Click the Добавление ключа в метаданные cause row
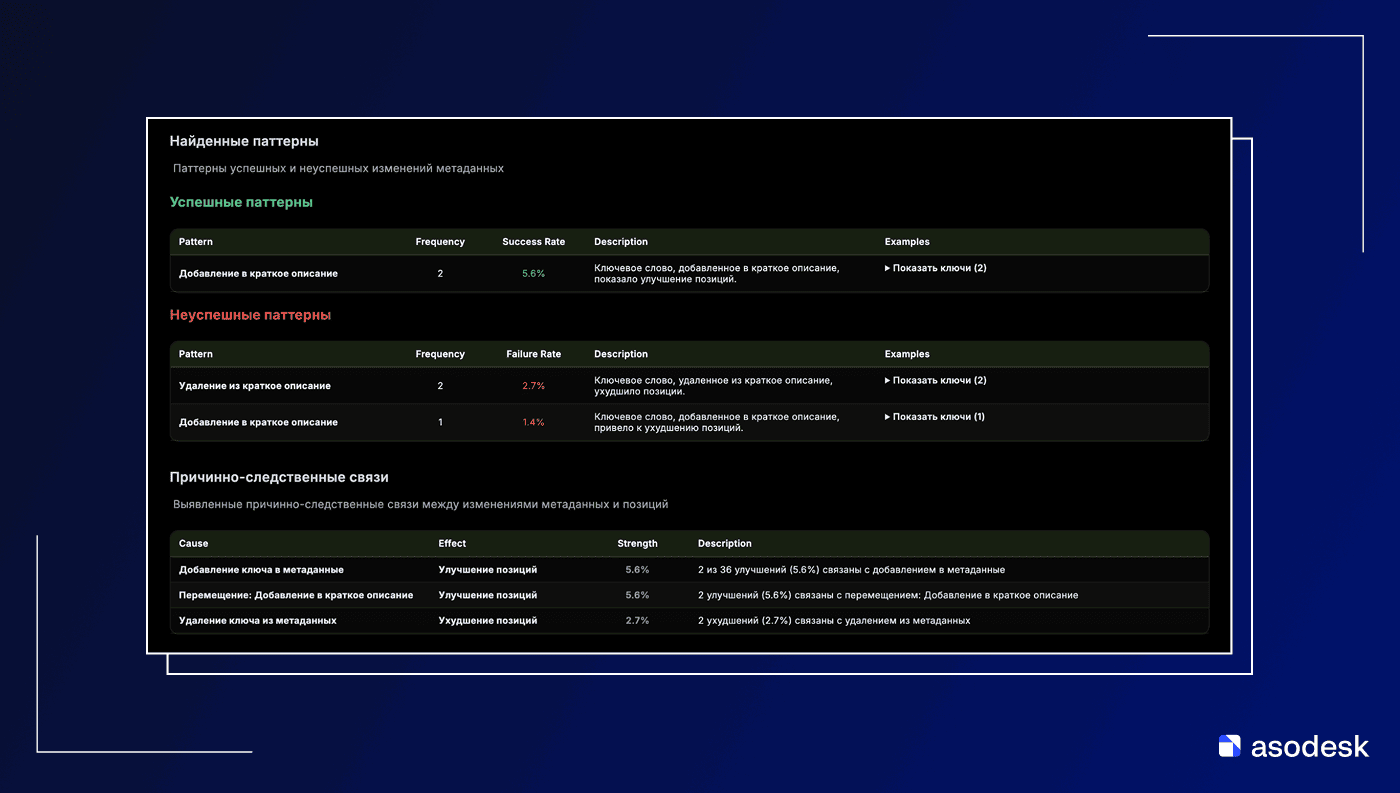The height and width of the screenshot is (793, 1400). point(261,570)
